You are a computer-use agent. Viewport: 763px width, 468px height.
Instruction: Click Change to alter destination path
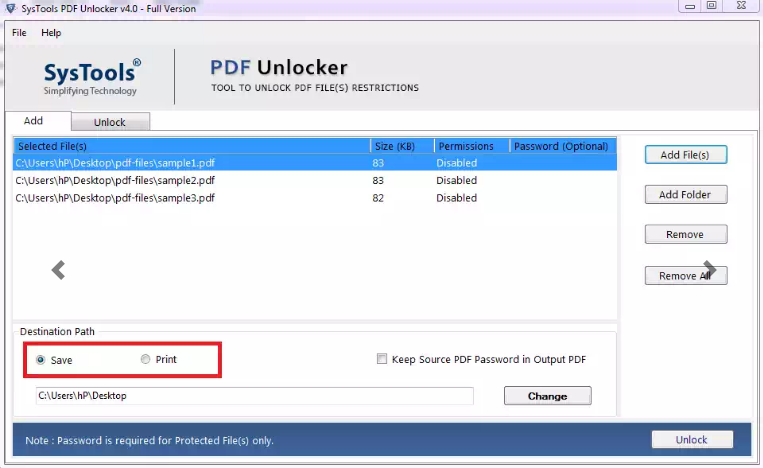[547, 396]
